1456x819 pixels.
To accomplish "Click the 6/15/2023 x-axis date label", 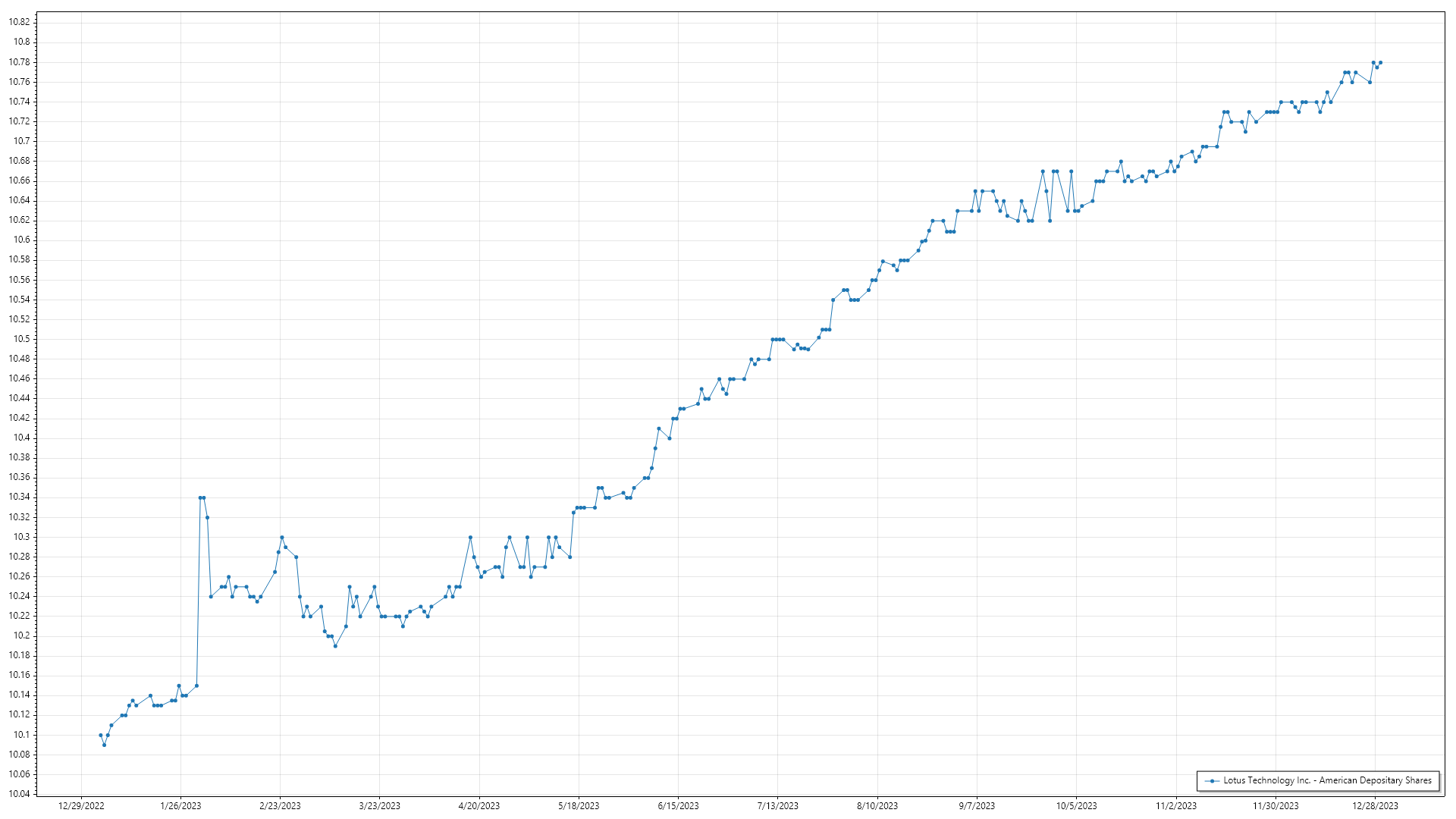I will (678, 806).
